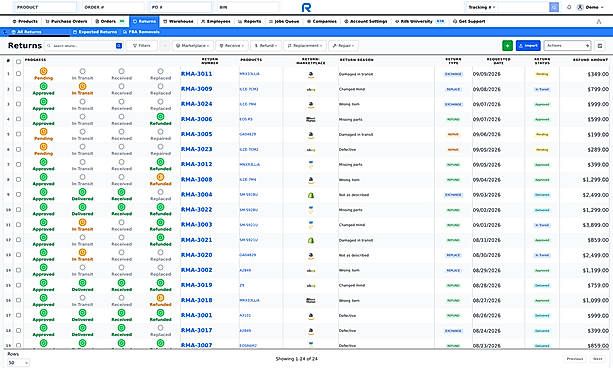This screenshot has height=368, width=613.
Task: Open the Demo user account dropdown
Action: (x=591, y=7)
